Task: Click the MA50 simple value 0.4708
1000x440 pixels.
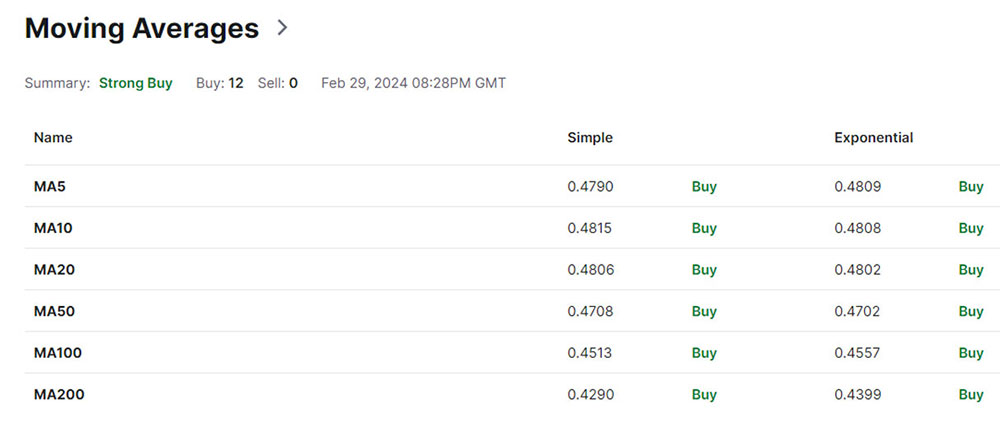Action: tap(591, 311)
